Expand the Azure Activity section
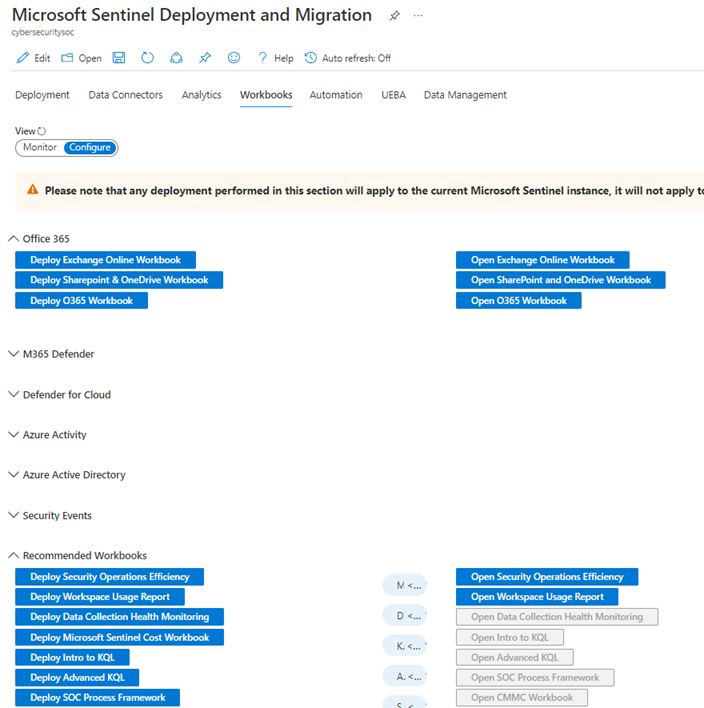704x708 pixels. [14, 434]
